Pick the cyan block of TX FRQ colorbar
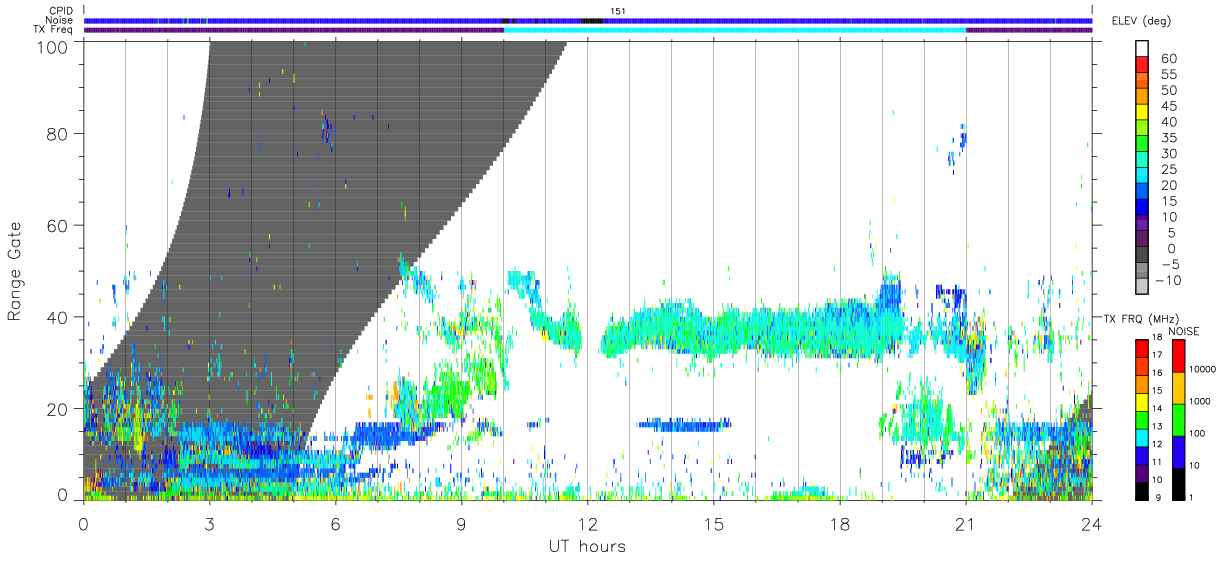Viewport: 1228px width, 567px height. point(1142,437)
